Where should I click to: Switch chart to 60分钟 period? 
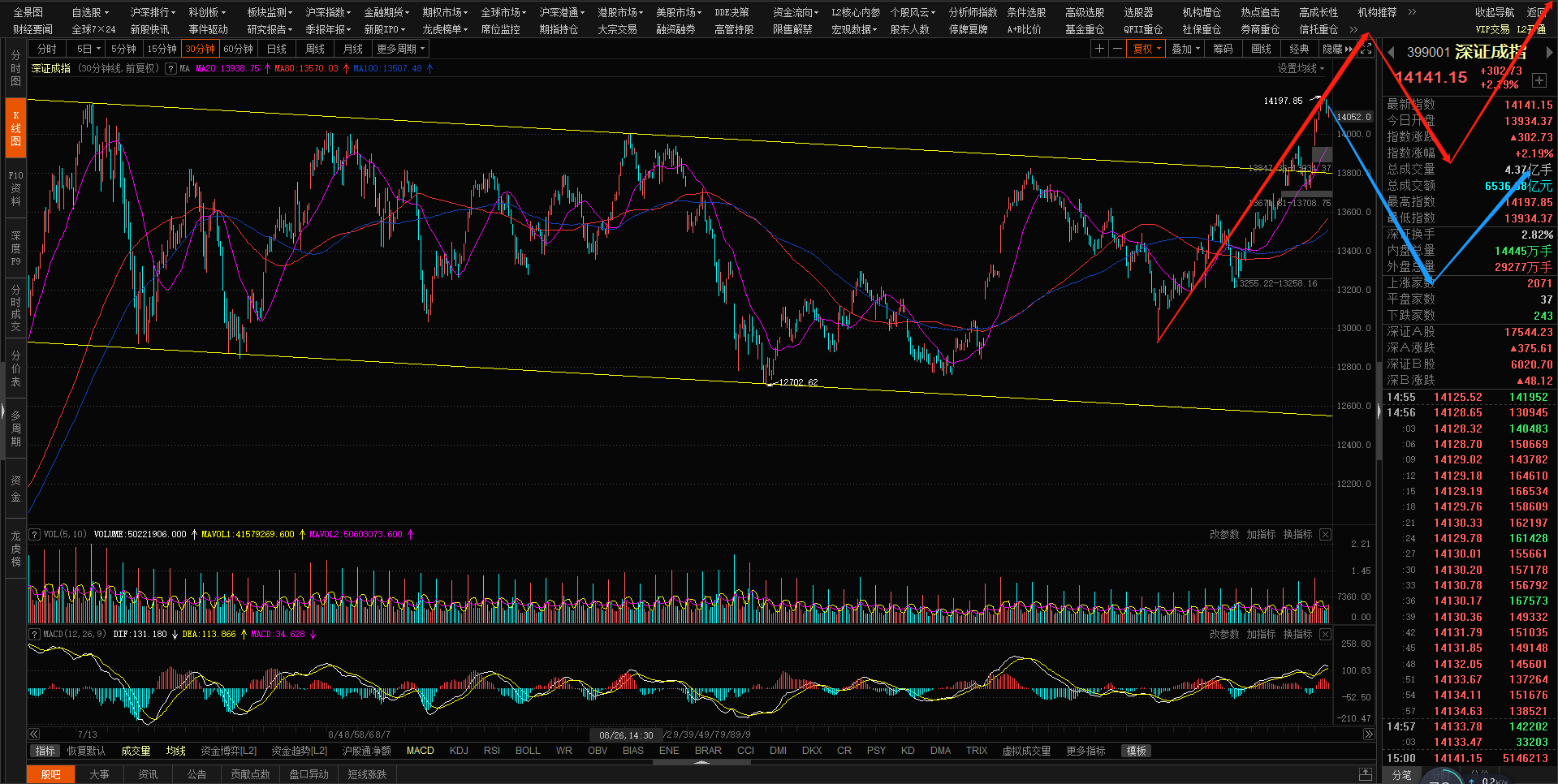pyautogui.click(x=239, y=49)
